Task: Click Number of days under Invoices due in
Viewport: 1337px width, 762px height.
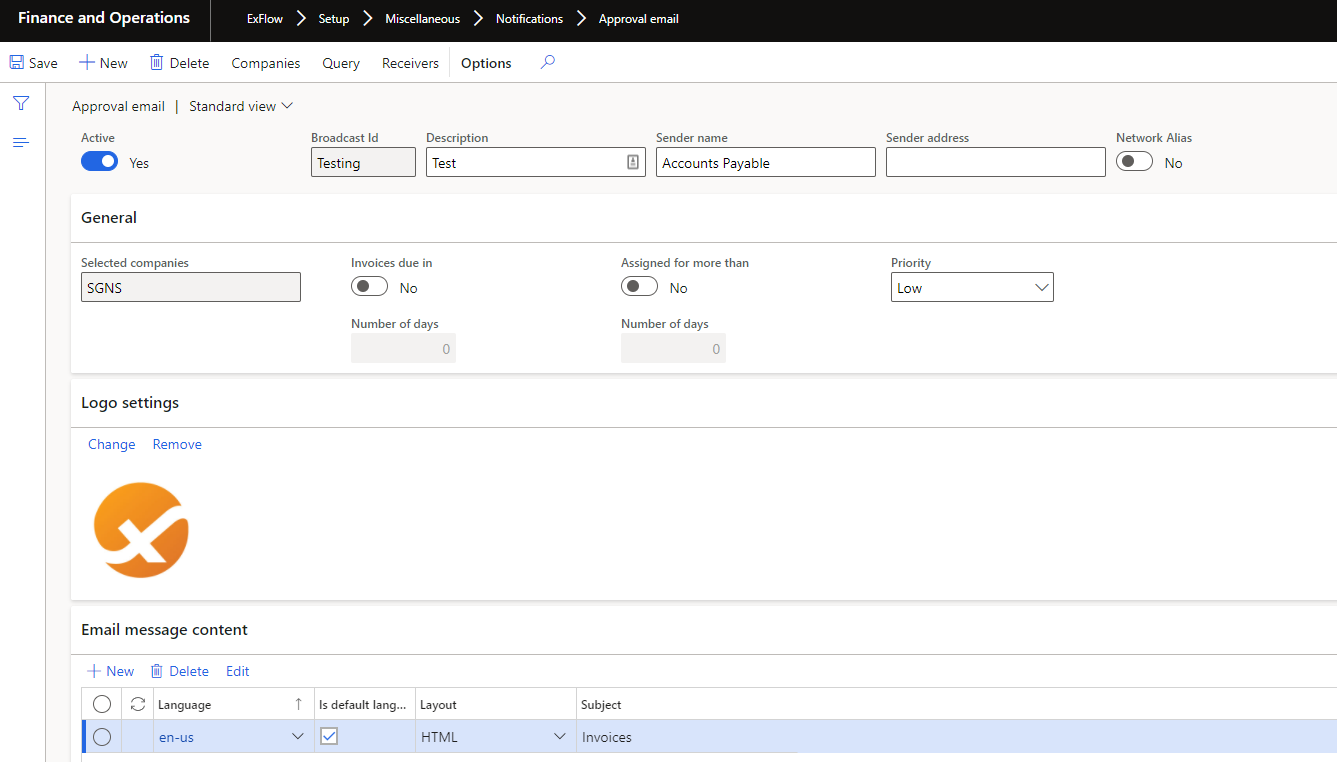Action: [x=403, y=348]
